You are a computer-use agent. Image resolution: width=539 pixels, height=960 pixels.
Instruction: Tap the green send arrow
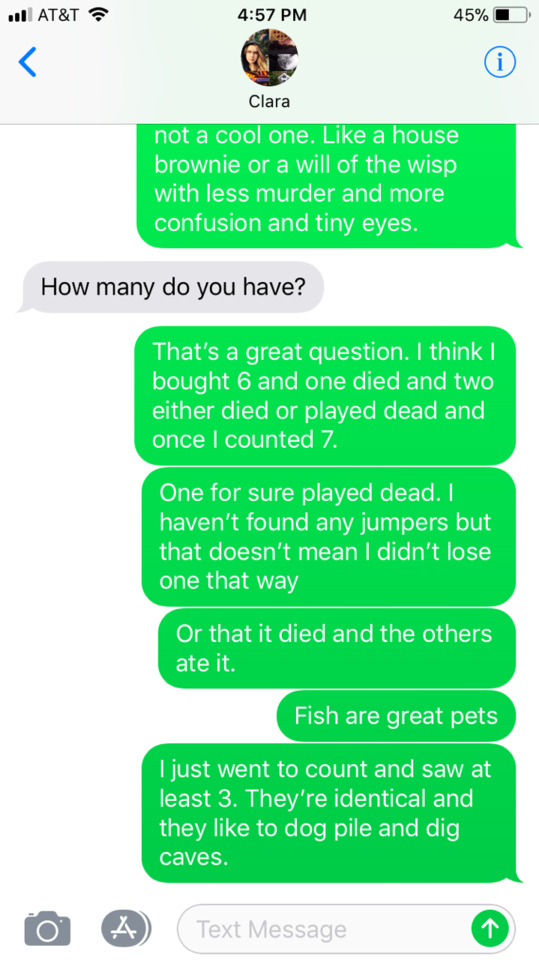tap(489, 929)
